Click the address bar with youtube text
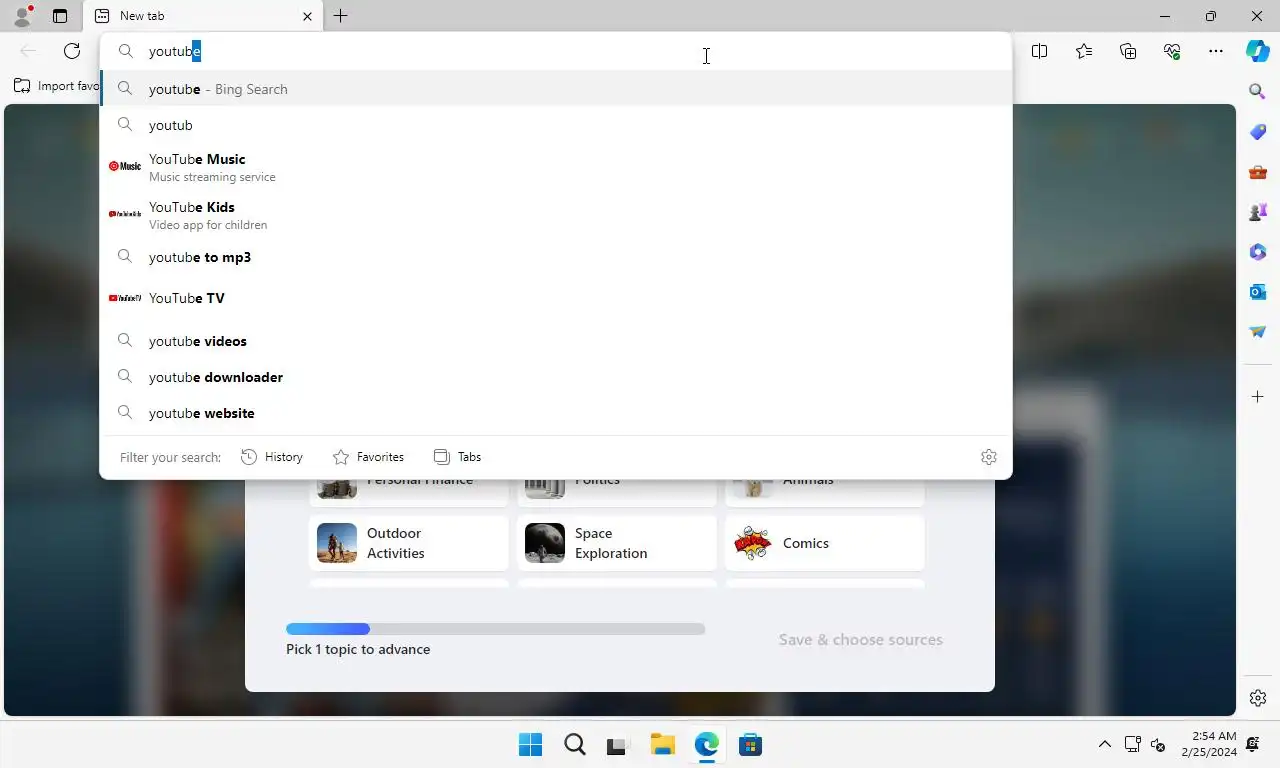This screenshot has height=768, width=1280. [x=556, y=51]
